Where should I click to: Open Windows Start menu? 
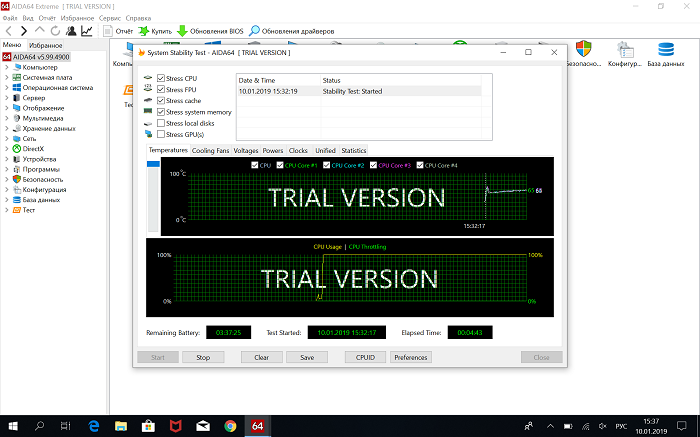click(13, 426)
